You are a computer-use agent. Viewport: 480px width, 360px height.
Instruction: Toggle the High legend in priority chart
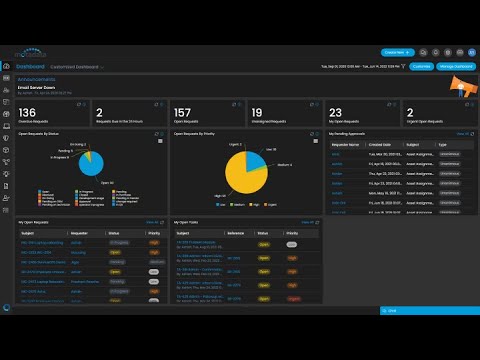tap(254, 205)
